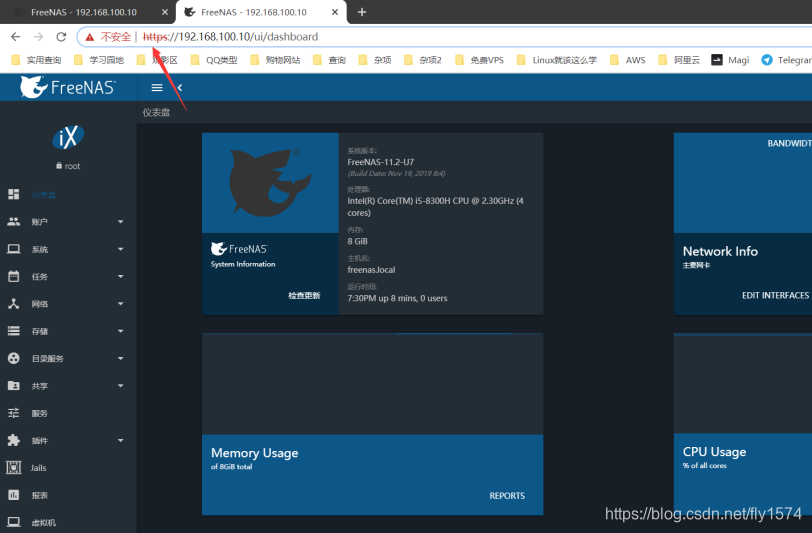
Task: Click the 检查更新 button
Action: (x=304, y=295)
